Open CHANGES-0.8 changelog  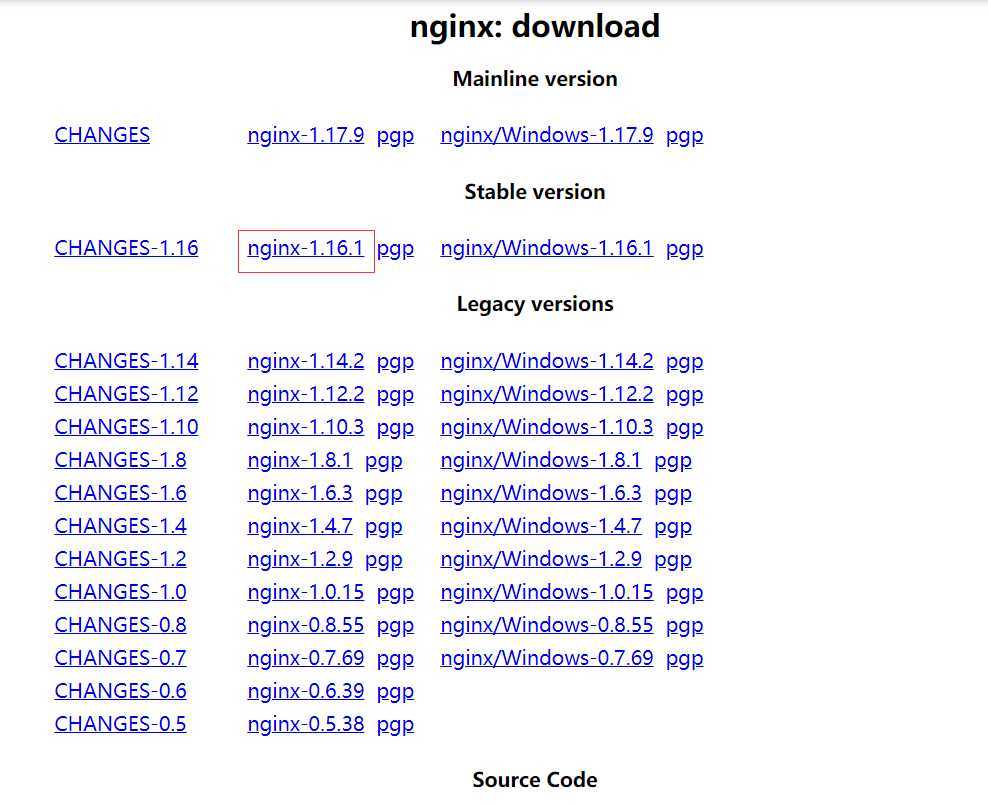pos(120,625)
